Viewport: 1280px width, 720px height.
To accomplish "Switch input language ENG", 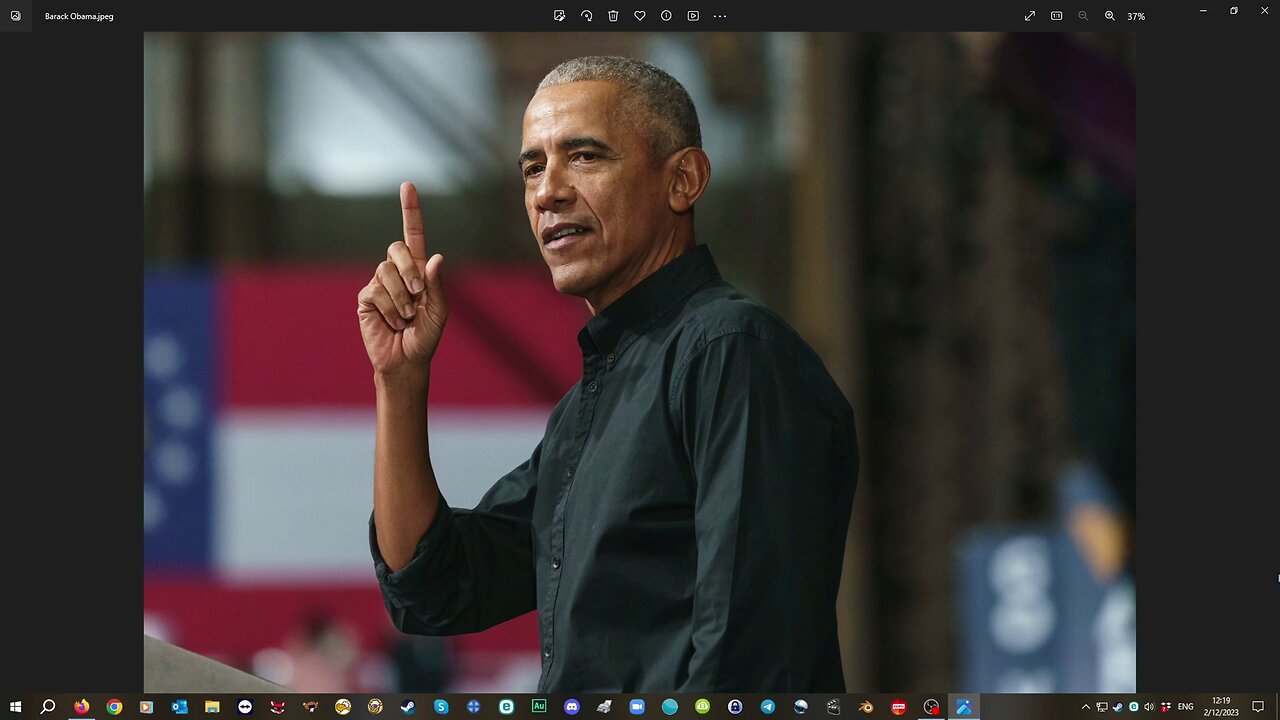I will click(1185, 707).
